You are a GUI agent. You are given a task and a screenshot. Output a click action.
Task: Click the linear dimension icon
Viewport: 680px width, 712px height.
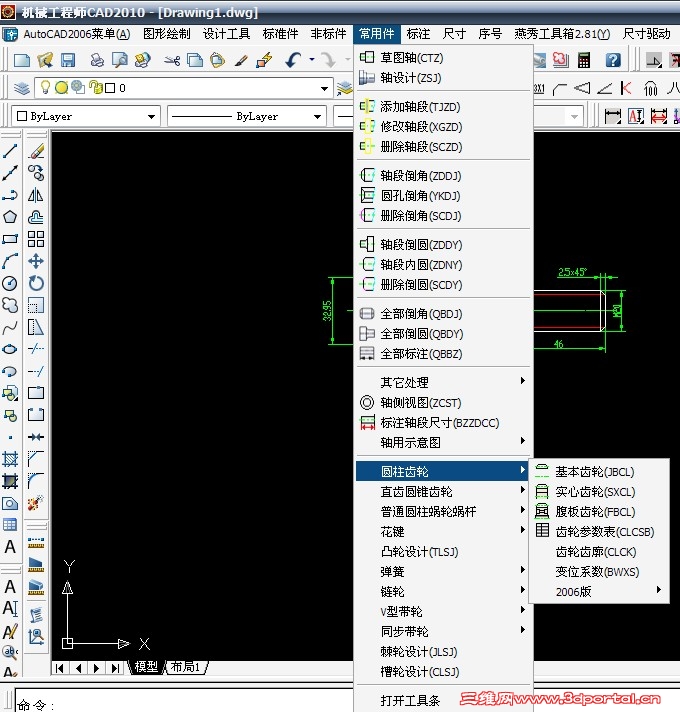point(612,116)
